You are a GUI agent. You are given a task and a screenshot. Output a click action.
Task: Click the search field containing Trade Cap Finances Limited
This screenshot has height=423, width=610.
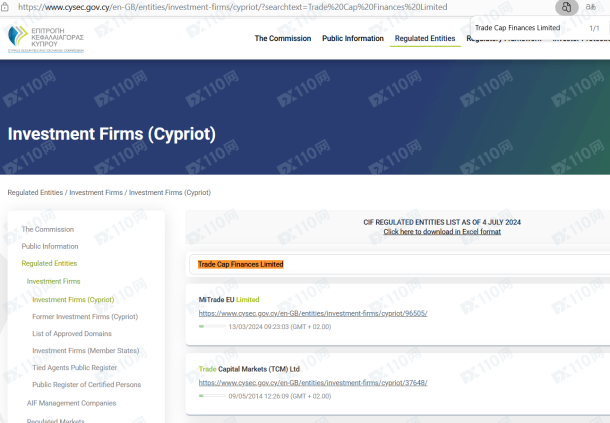399,265
